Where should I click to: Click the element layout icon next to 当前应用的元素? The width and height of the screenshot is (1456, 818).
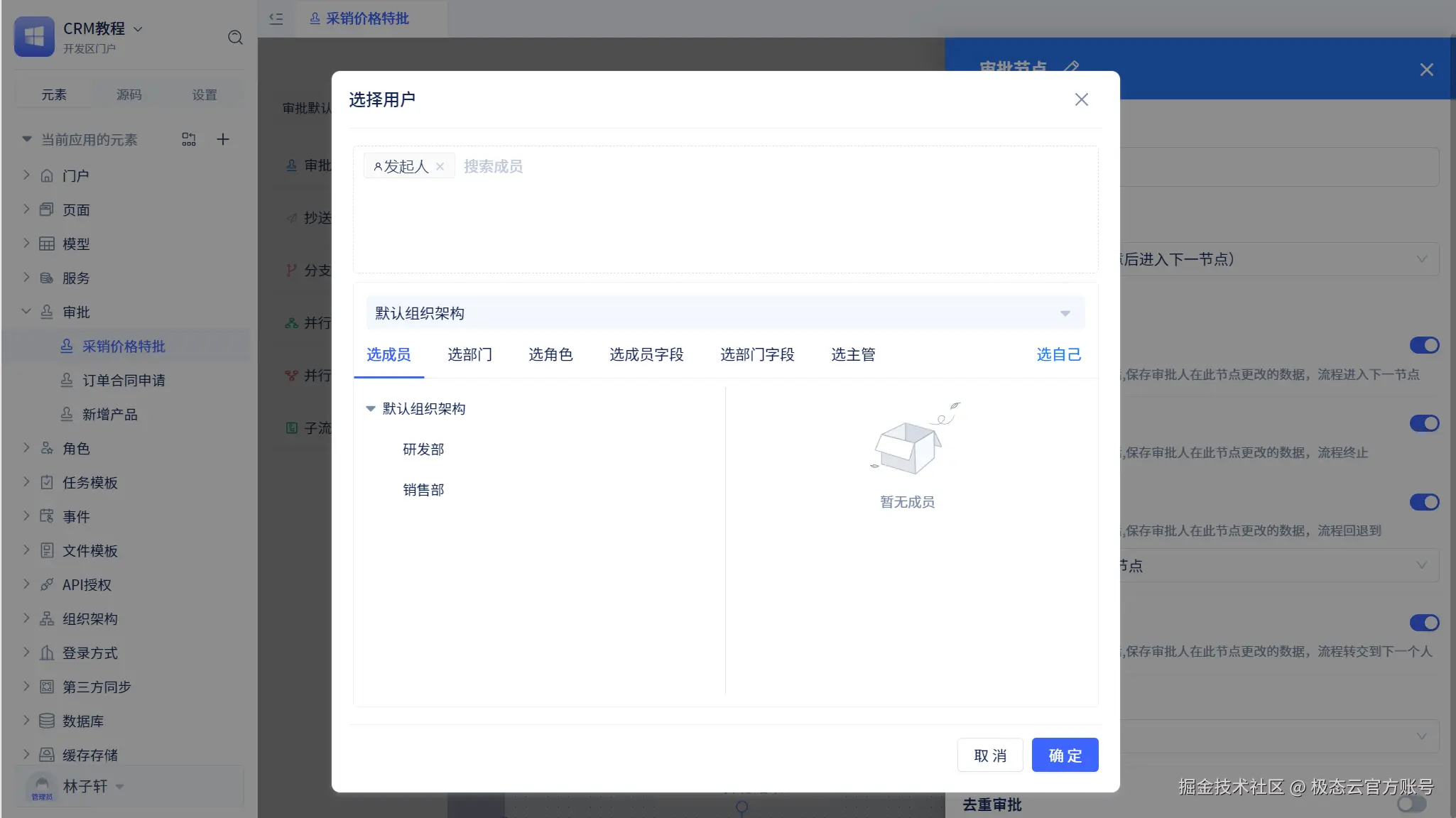(x=188, y=139)
